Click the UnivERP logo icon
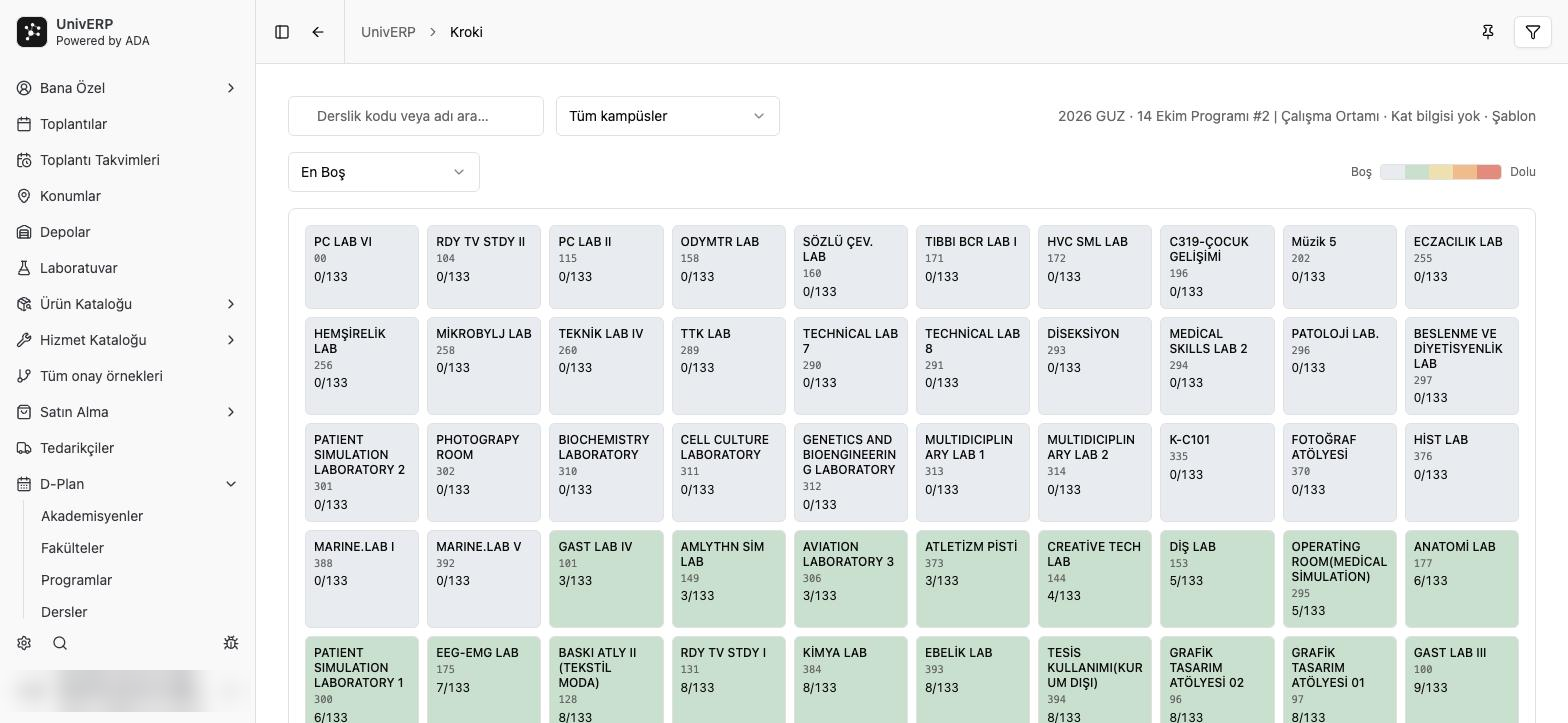The height and width of the screenshot is (723, 1568). (32, 32)
